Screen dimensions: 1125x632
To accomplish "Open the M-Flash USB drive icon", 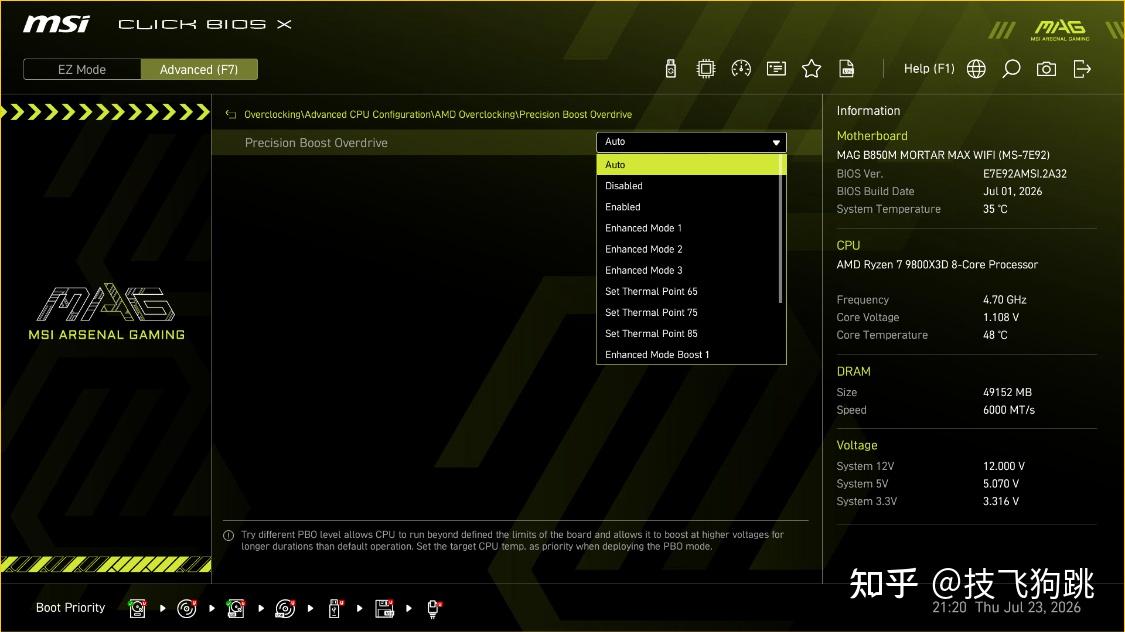I will [x=671, y=69].
